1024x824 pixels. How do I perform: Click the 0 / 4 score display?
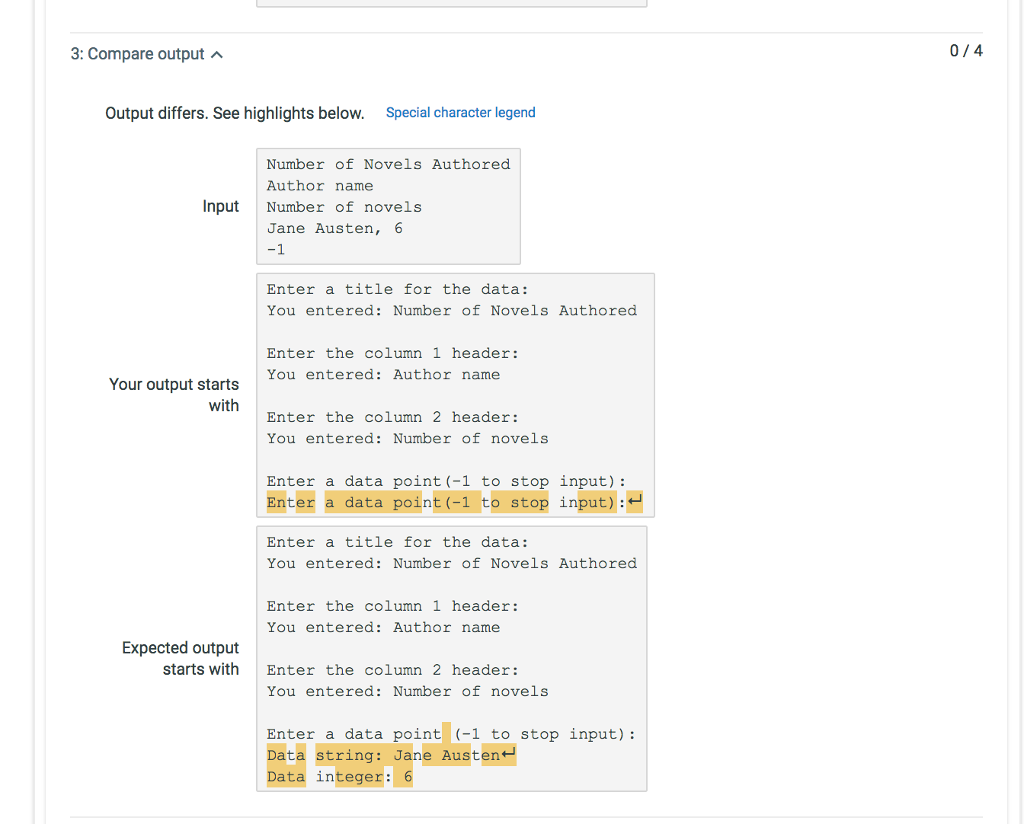(x=964, y=50)
